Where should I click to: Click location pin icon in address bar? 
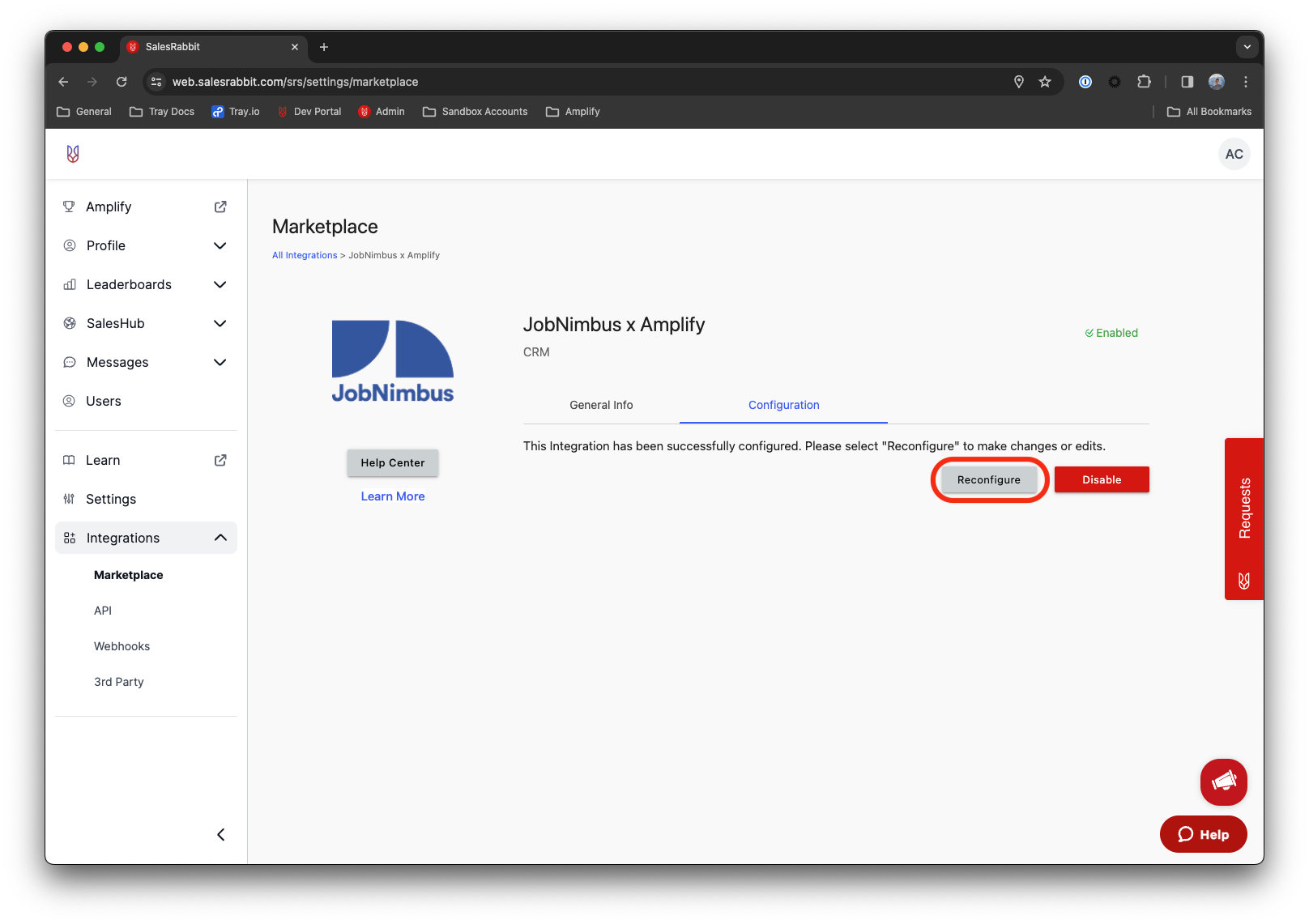pos(1019,82)
